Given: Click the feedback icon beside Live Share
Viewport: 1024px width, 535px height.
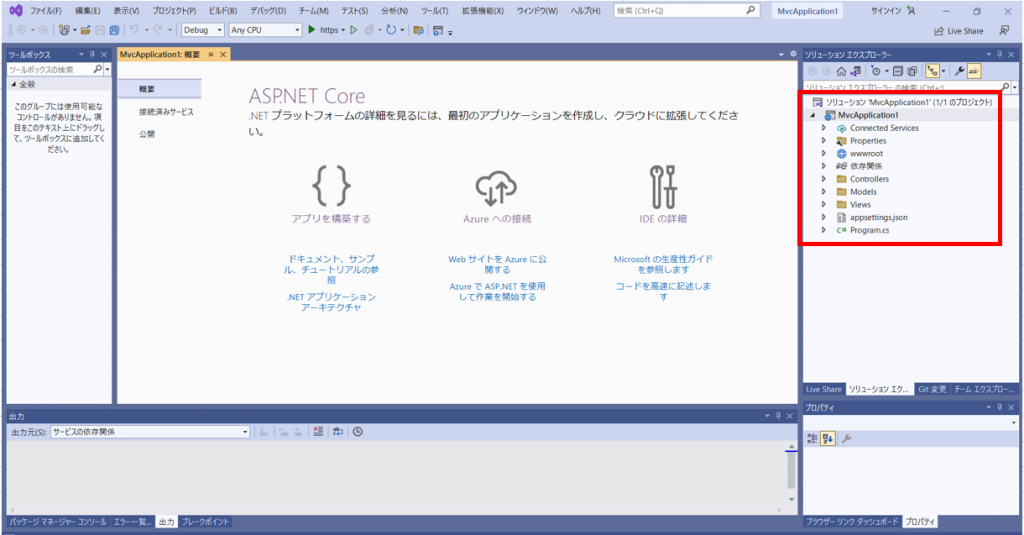Looking at the screenshot, I should click(1004, 30).
